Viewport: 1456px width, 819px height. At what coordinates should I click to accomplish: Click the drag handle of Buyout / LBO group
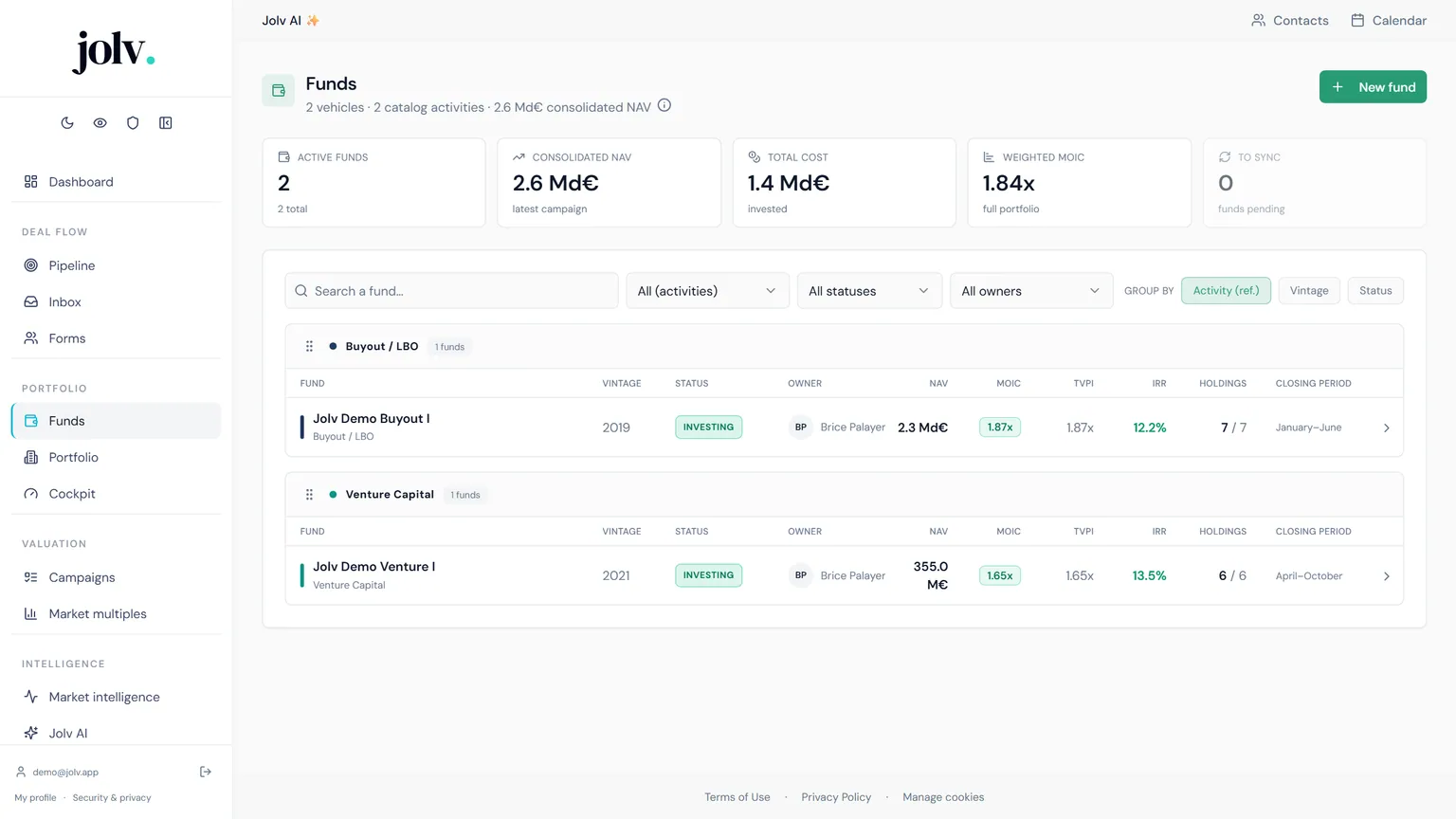[309, 347]
